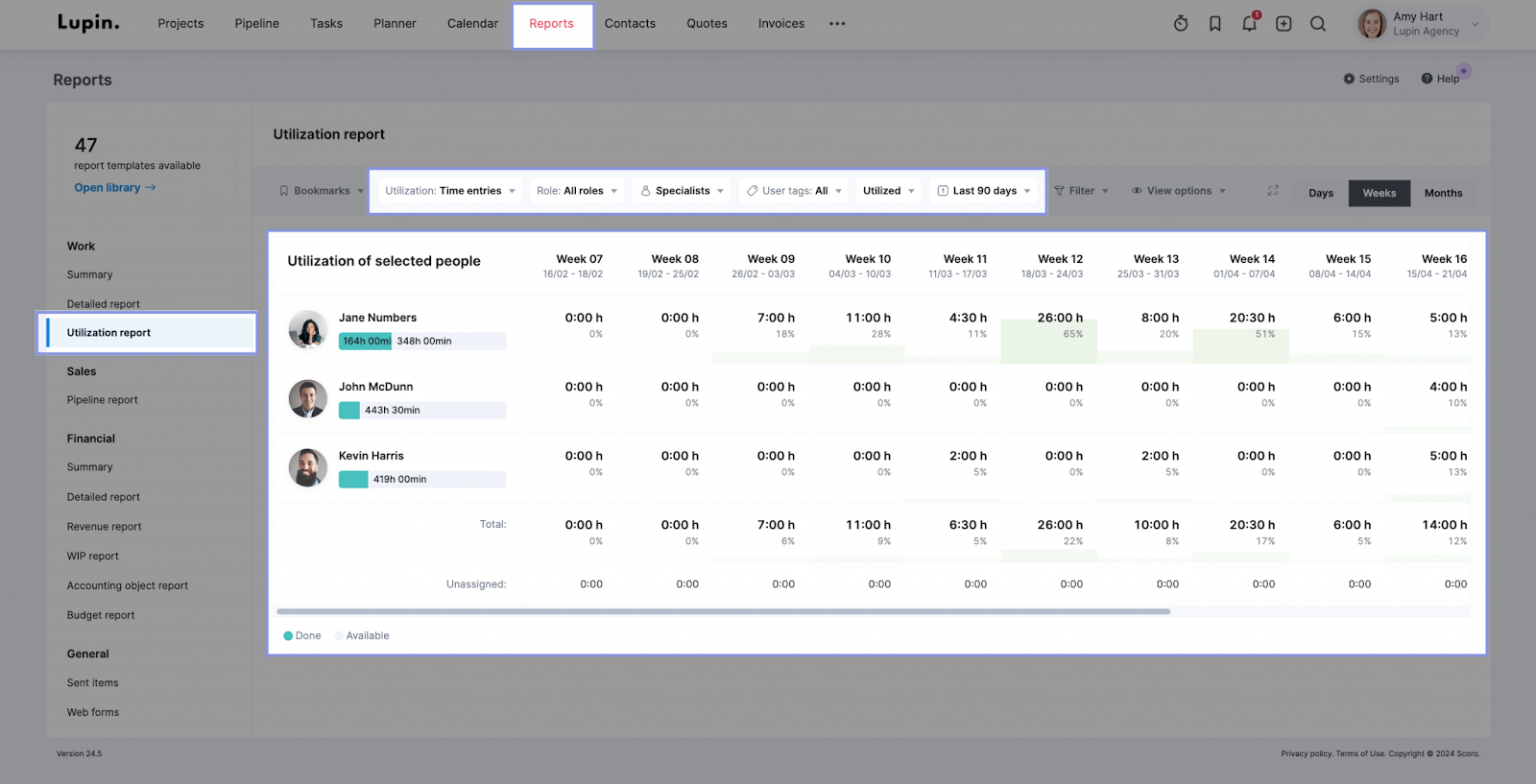Viewport: 1536px width, 784px height.
Task: Go to the Planner tab
Action: tap(394, 23)
